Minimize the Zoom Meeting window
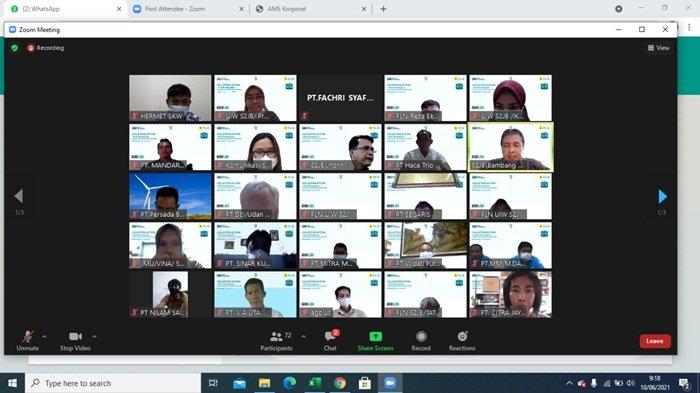Image resolution: width=700 pixels, height=393 pixels. click(619, 29)
